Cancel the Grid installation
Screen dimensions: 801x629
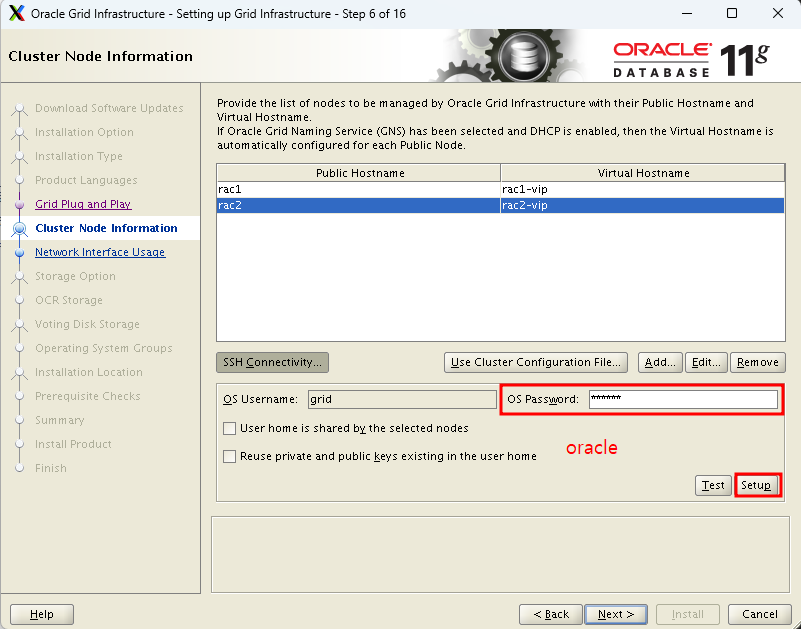coord(760,614)
